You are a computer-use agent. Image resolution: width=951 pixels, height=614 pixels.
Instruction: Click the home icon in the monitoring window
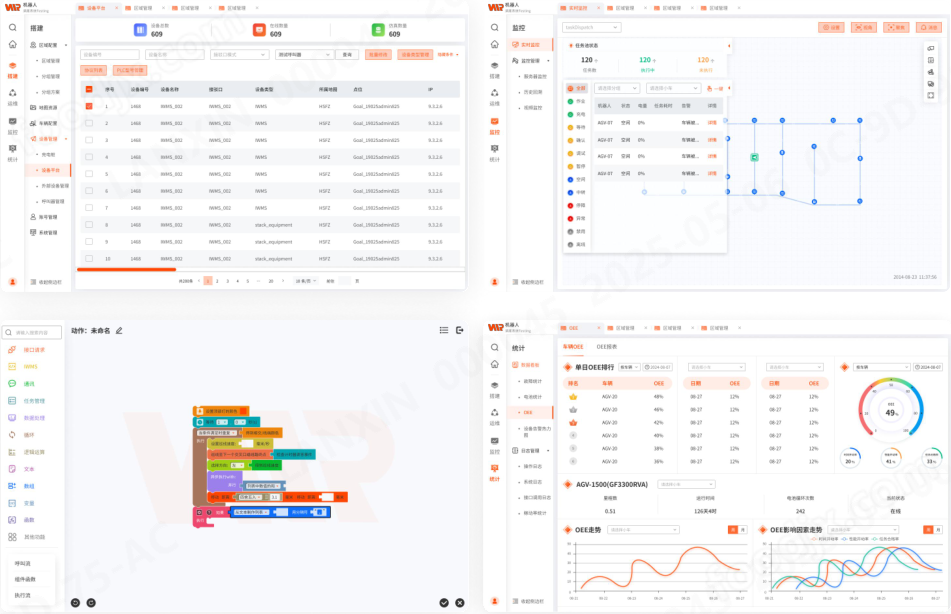494,44
